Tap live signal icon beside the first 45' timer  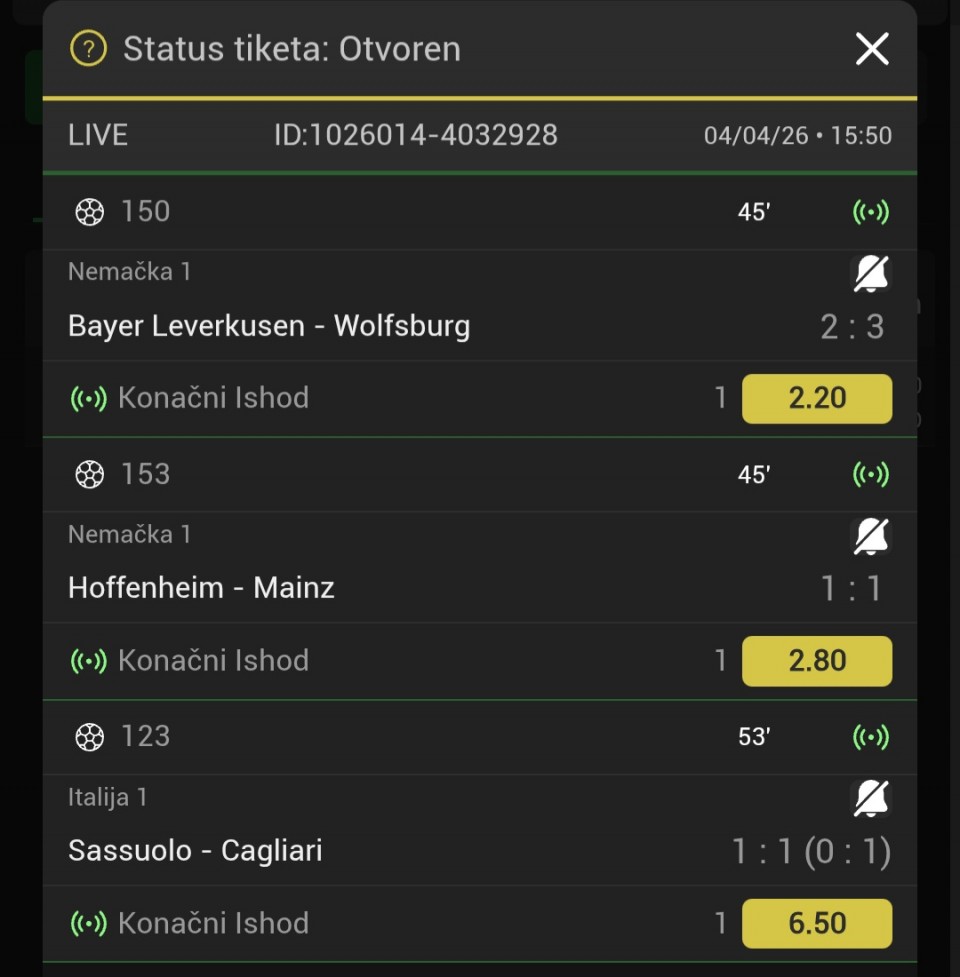pos(870,212)
